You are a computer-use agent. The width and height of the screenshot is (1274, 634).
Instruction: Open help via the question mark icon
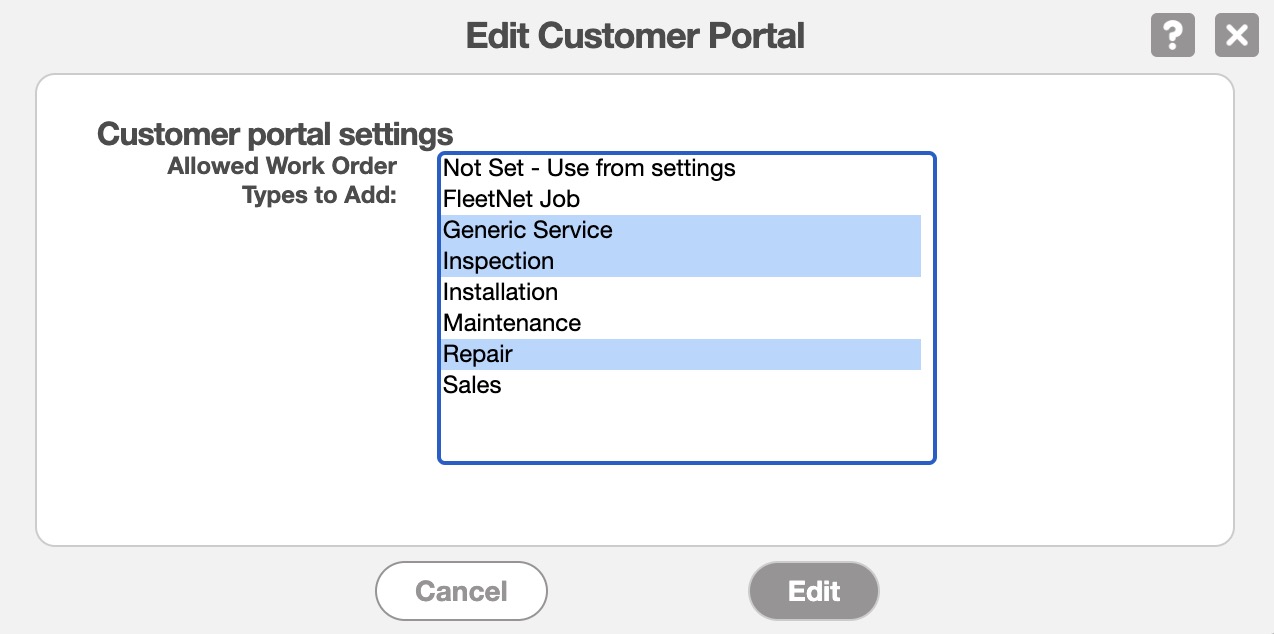click(1173, 36)
